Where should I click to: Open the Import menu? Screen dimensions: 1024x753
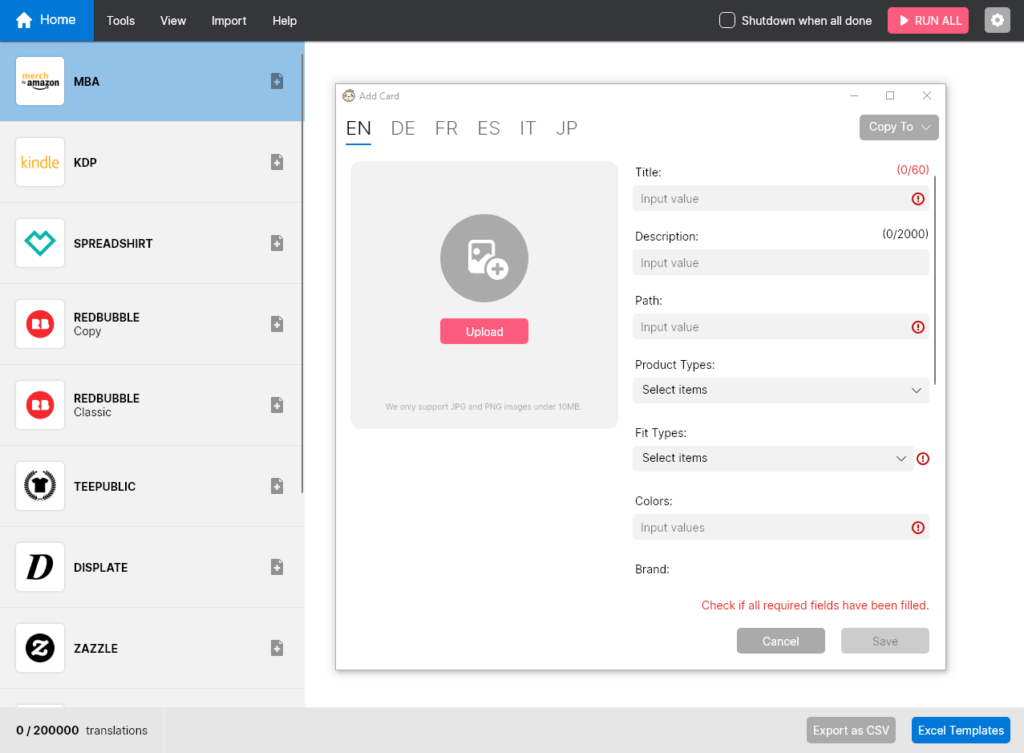229,21
